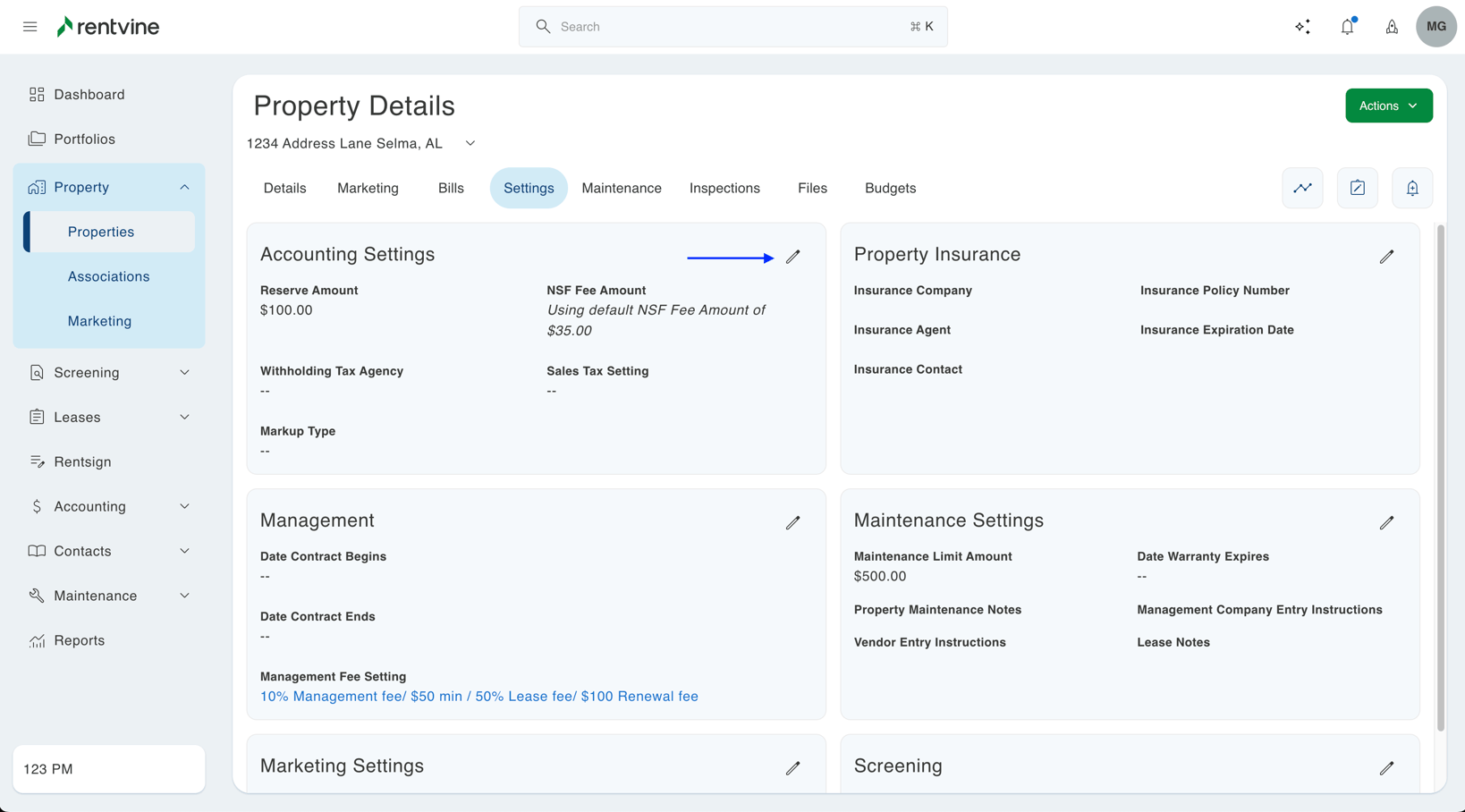This screenshot has width=1465, height=812.
Task: Edit Property Insurance with pencil icon
Action: [x=1387, y=257]
